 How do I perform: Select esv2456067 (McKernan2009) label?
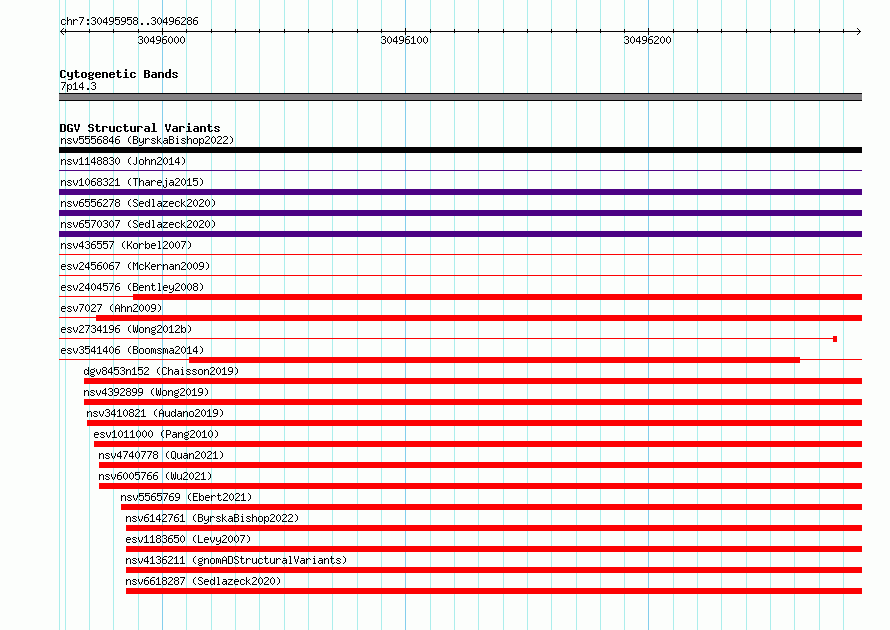pos(135,266)
